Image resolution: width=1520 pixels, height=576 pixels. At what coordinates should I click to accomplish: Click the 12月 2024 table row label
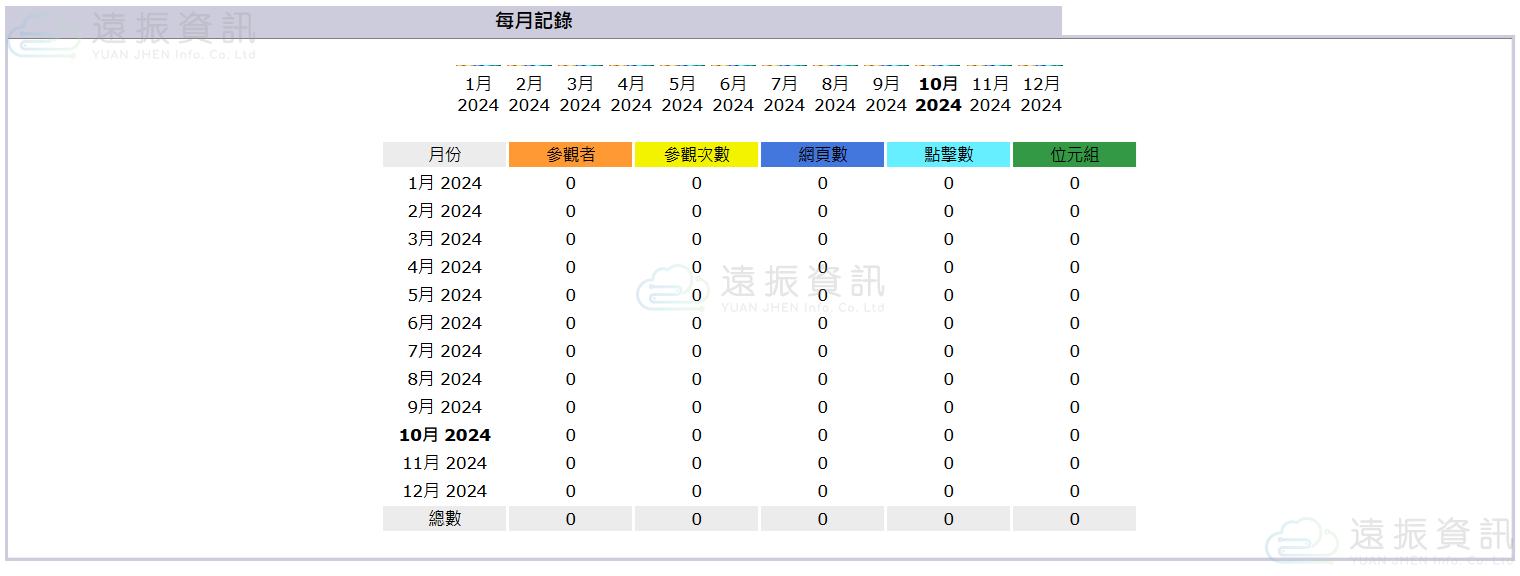click(x=444, y=491)
